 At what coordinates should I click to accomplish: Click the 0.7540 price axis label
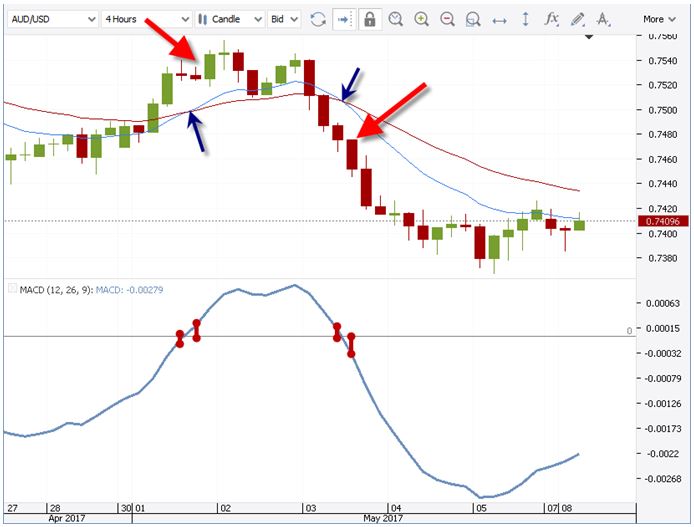pos(663,61)
